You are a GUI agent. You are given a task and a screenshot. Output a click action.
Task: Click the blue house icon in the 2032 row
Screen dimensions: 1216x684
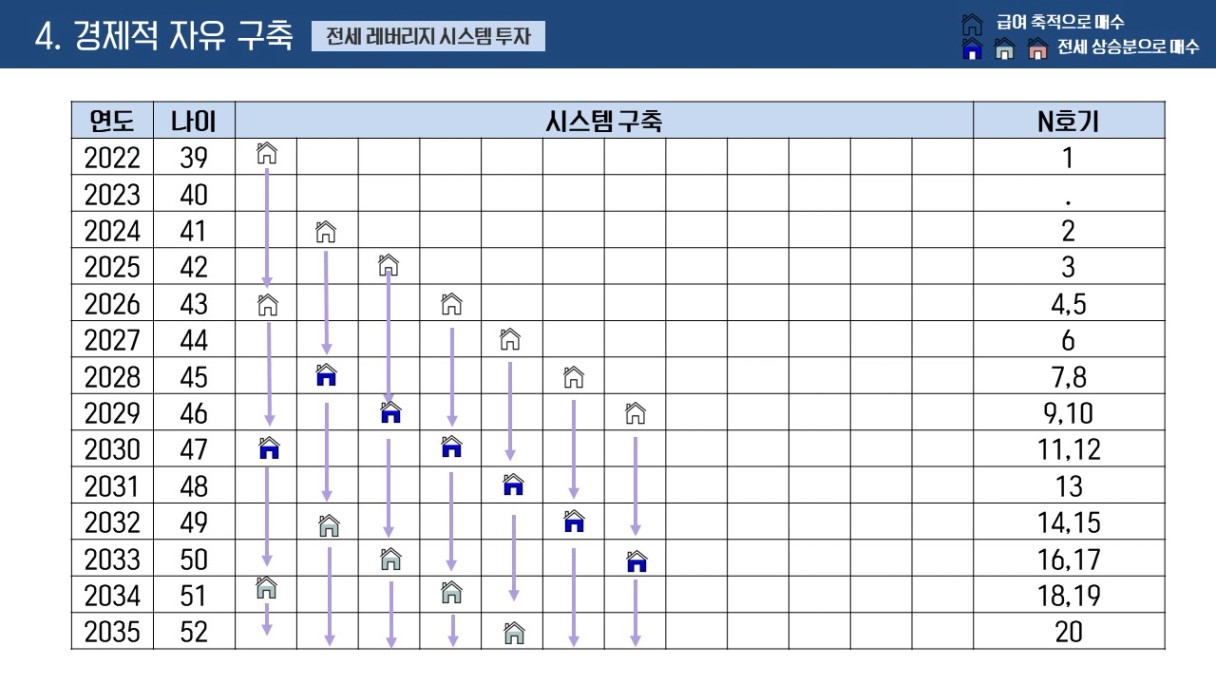click(574, 521)
